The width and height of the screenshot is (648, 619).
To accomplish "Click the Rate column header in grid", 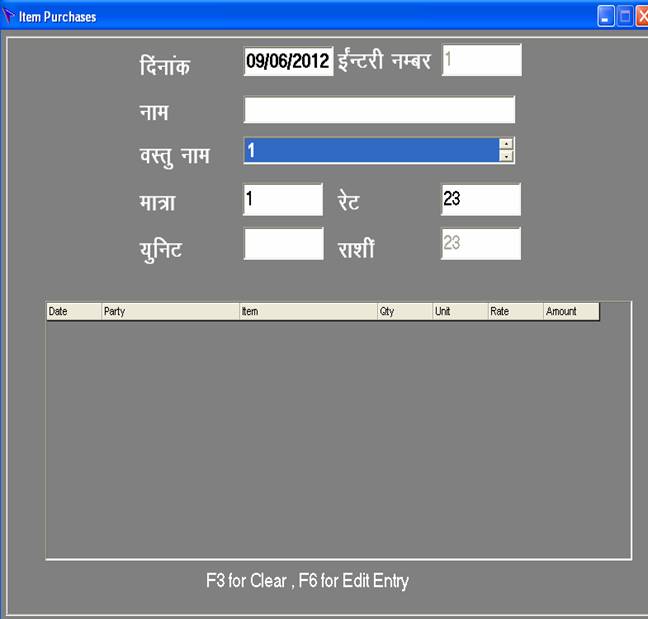I will pyautogui.click(x=515, y=312).
